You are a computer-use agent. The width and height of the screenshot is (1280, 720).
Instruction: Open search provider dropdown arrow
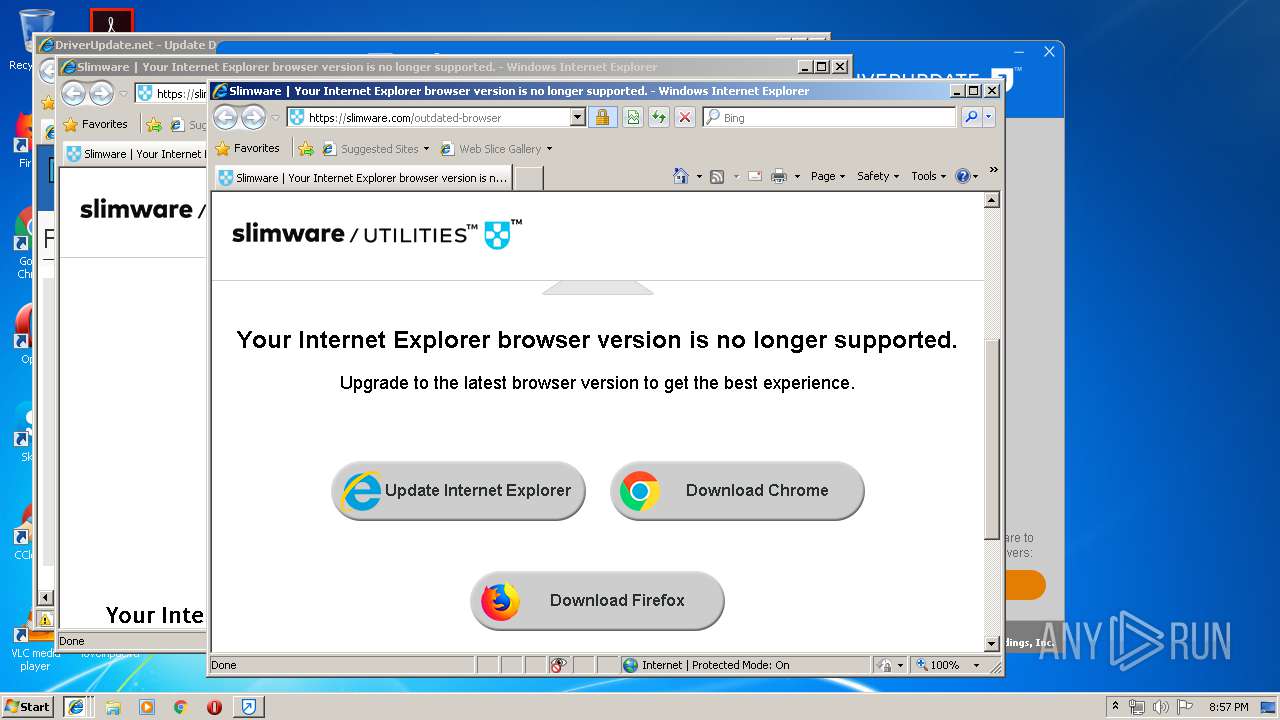point(989,117)
